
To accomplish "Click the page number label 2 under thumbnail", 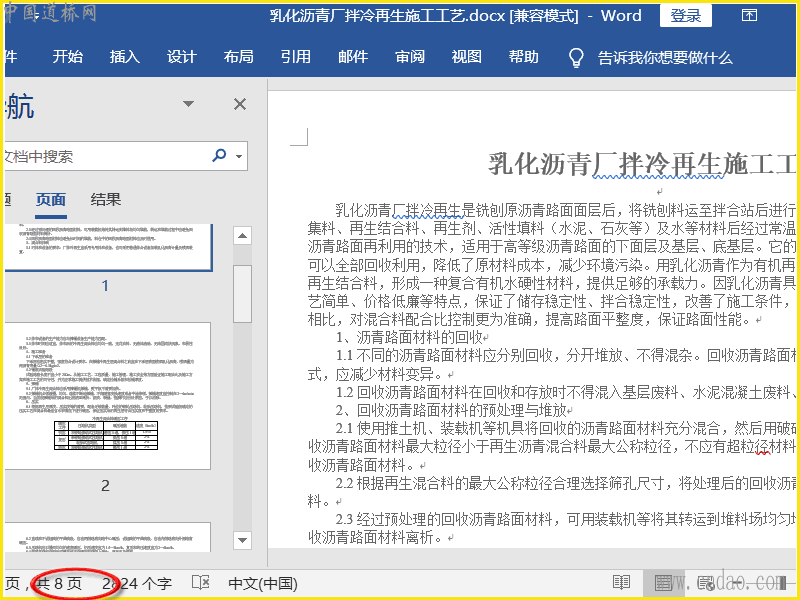I will [105, 486].
